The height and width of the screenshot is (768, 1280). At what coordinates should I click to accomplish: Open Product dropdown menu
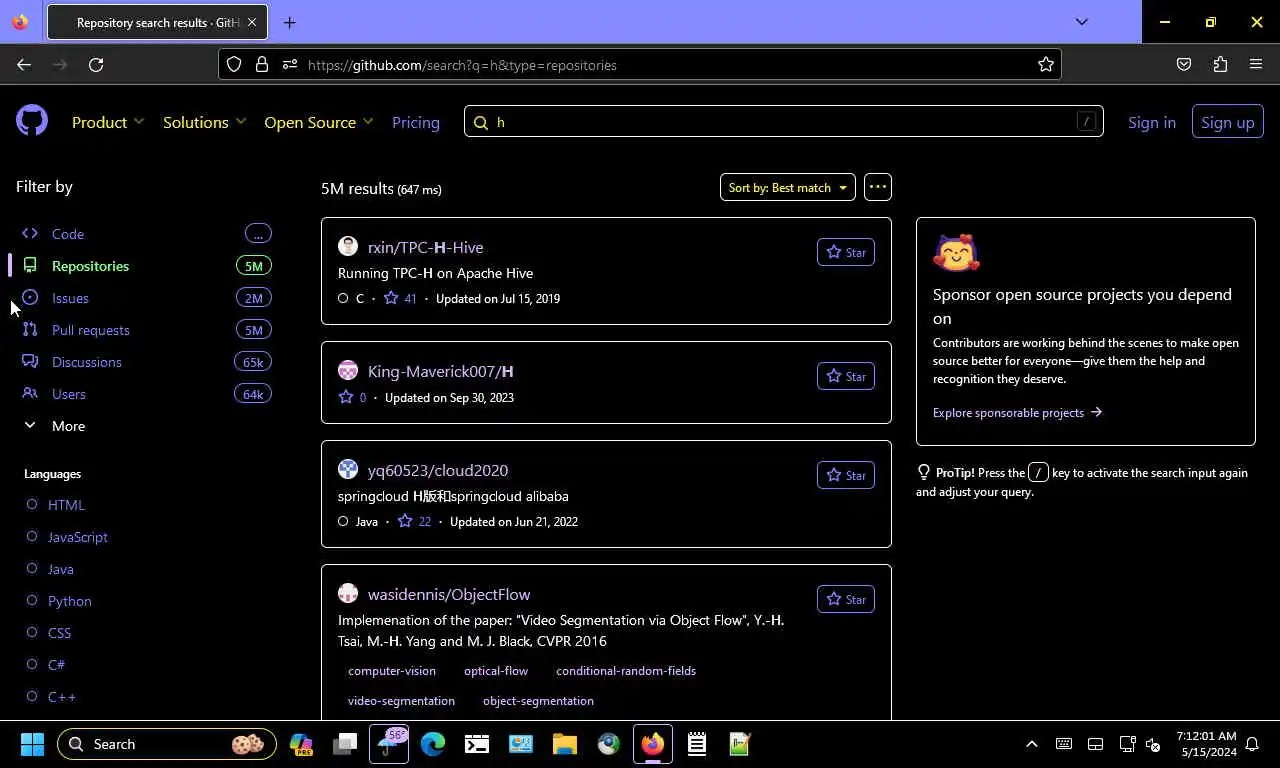tap(108, 122)
